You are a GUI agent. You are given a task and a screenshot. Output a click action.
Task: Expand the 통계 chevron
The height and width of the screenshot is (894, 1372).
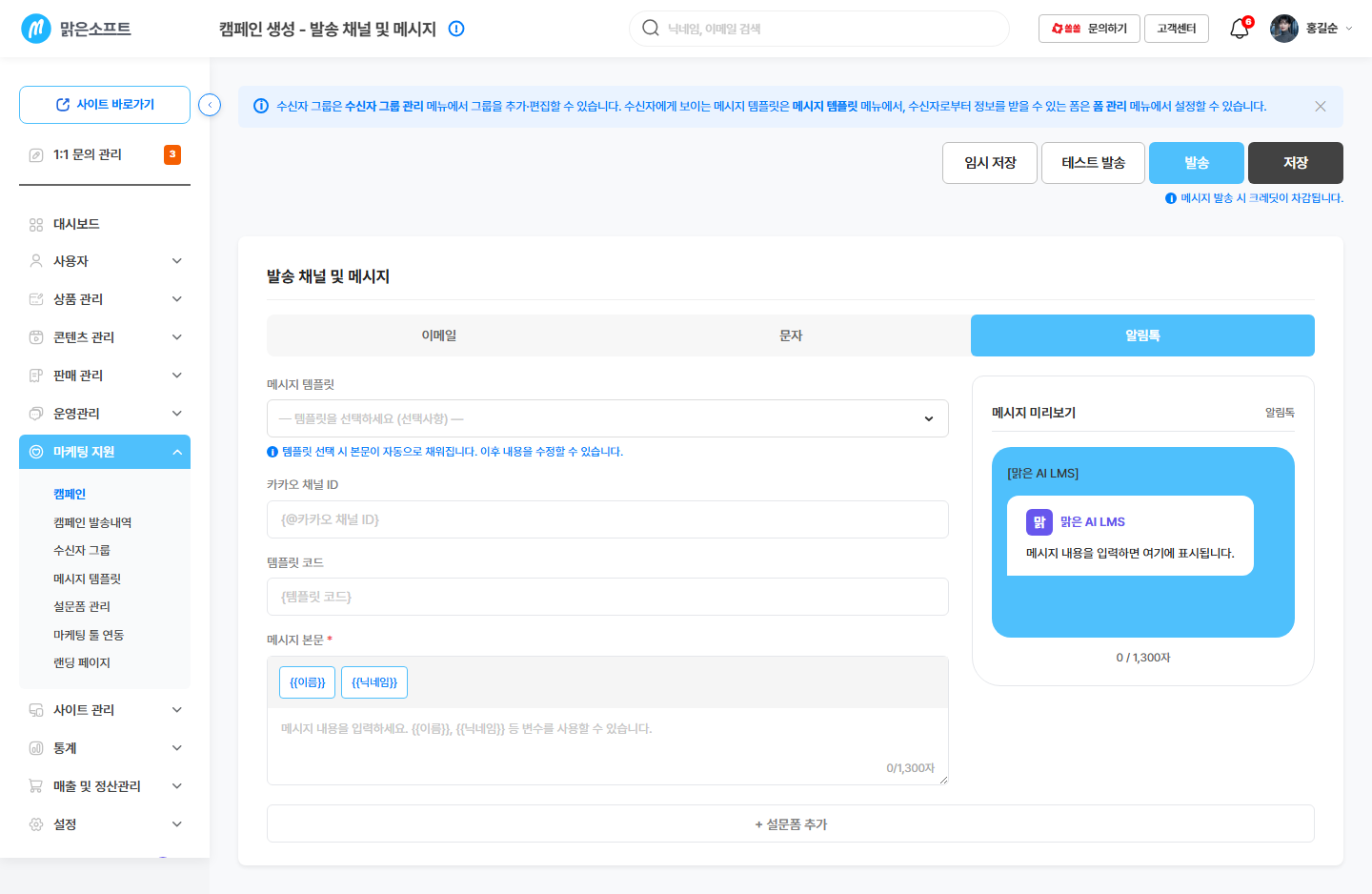pos(177,748)
